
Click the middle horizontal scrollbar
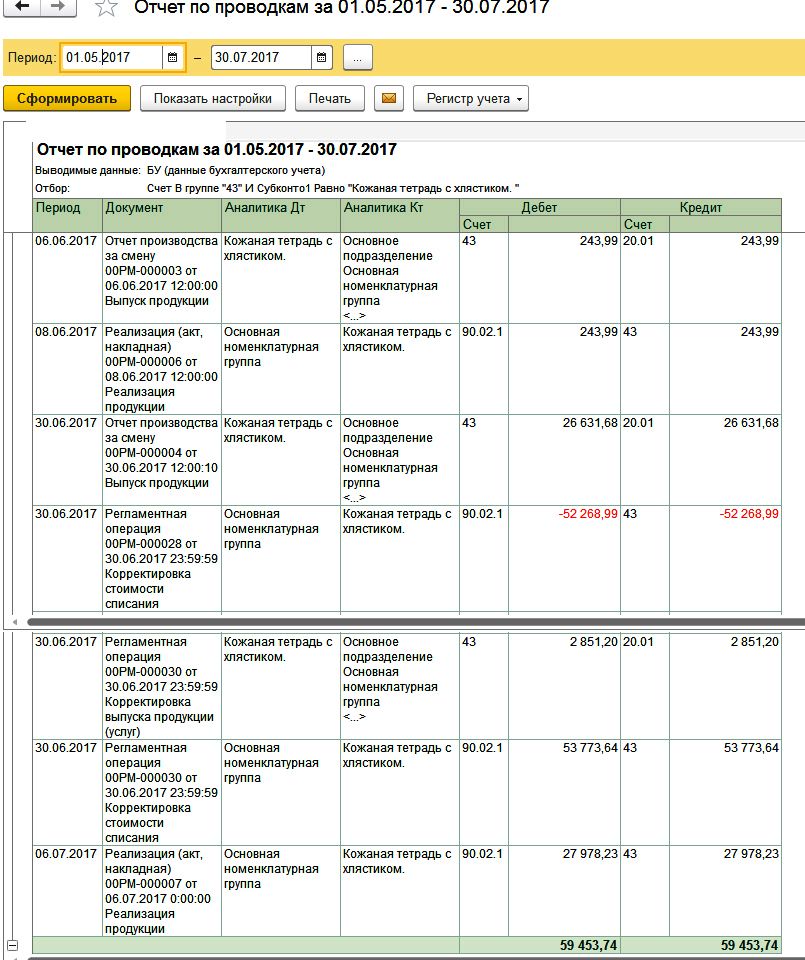coord(400,622)
